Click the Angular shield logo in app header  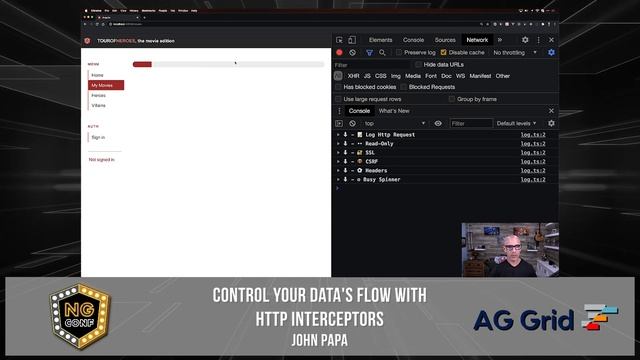[x=87, y=40]
